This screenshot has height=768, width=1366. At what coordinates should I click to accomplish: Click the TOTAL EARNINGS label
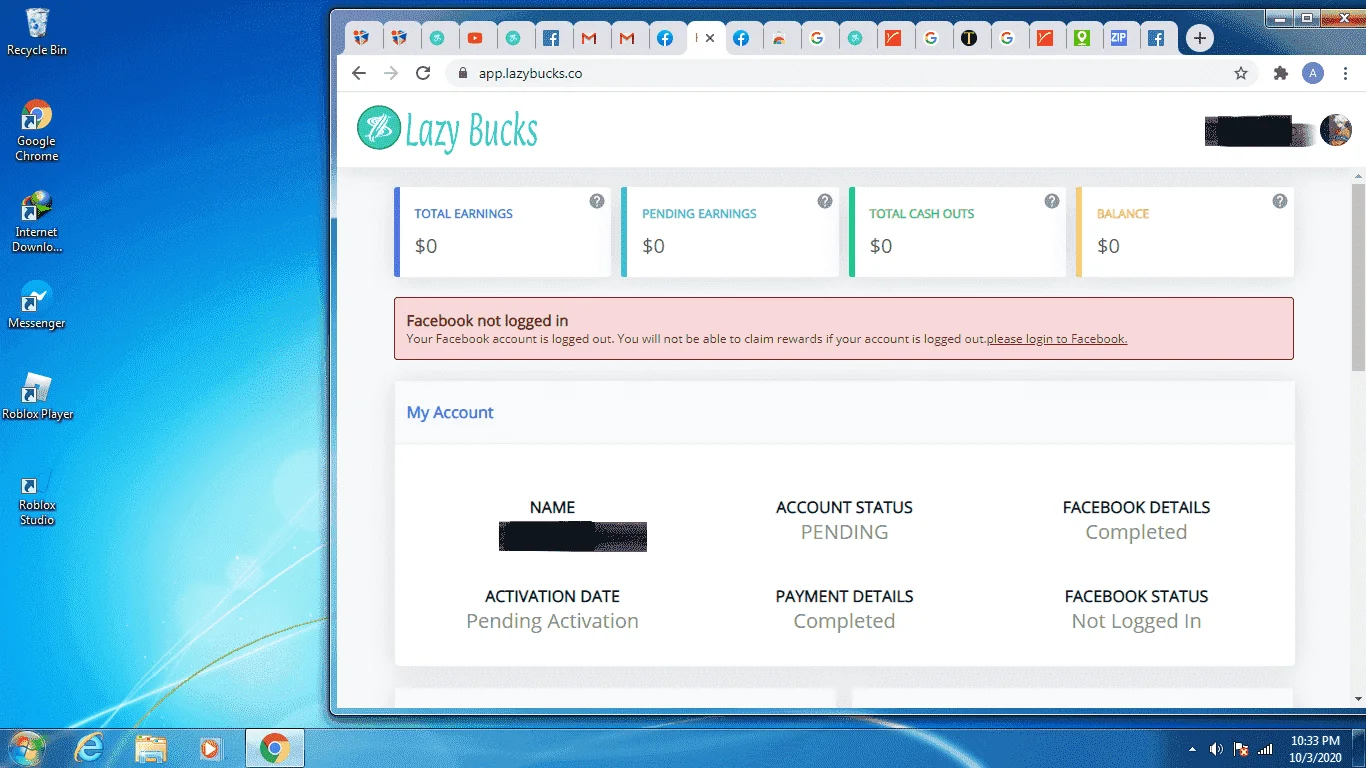464,214
